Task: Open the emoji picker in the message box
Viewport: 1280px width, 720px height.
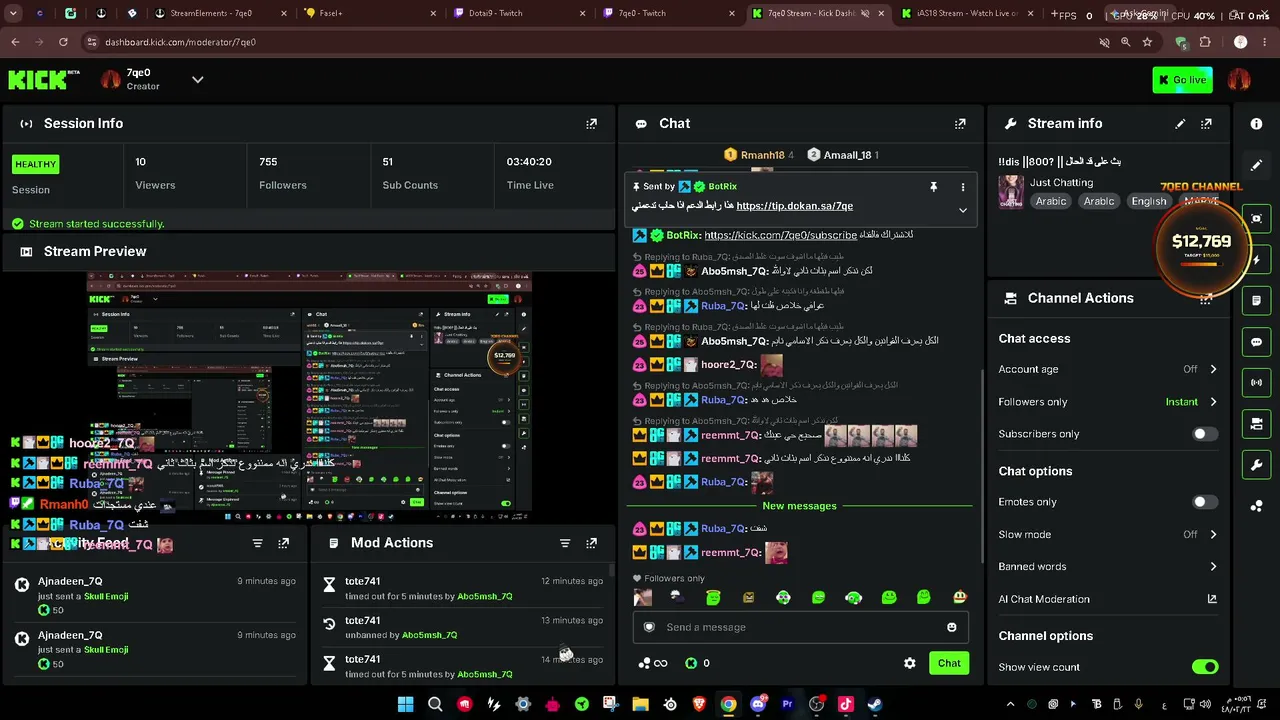Action: 952,627
